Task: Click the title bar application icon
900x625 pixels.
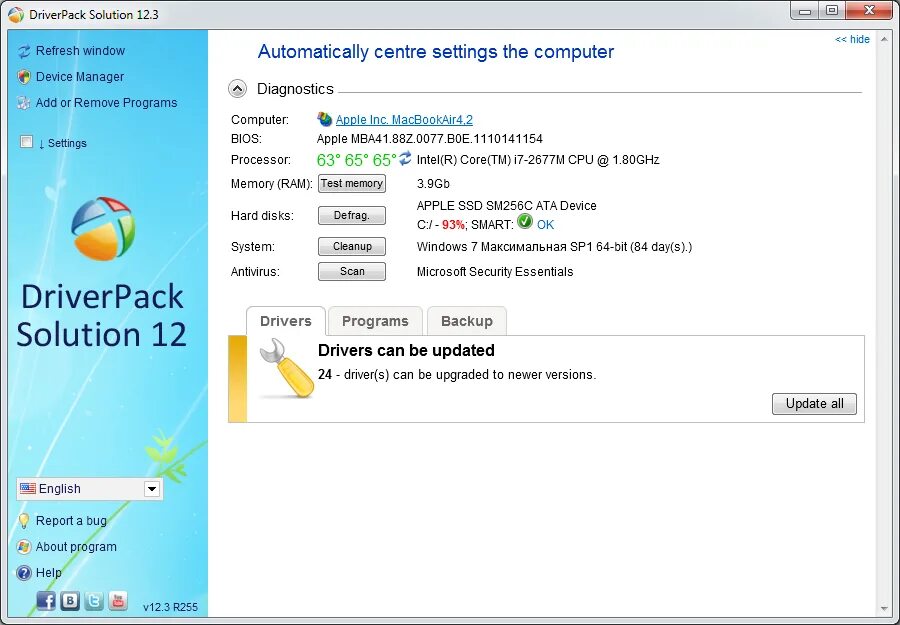Action: [16, 14]
